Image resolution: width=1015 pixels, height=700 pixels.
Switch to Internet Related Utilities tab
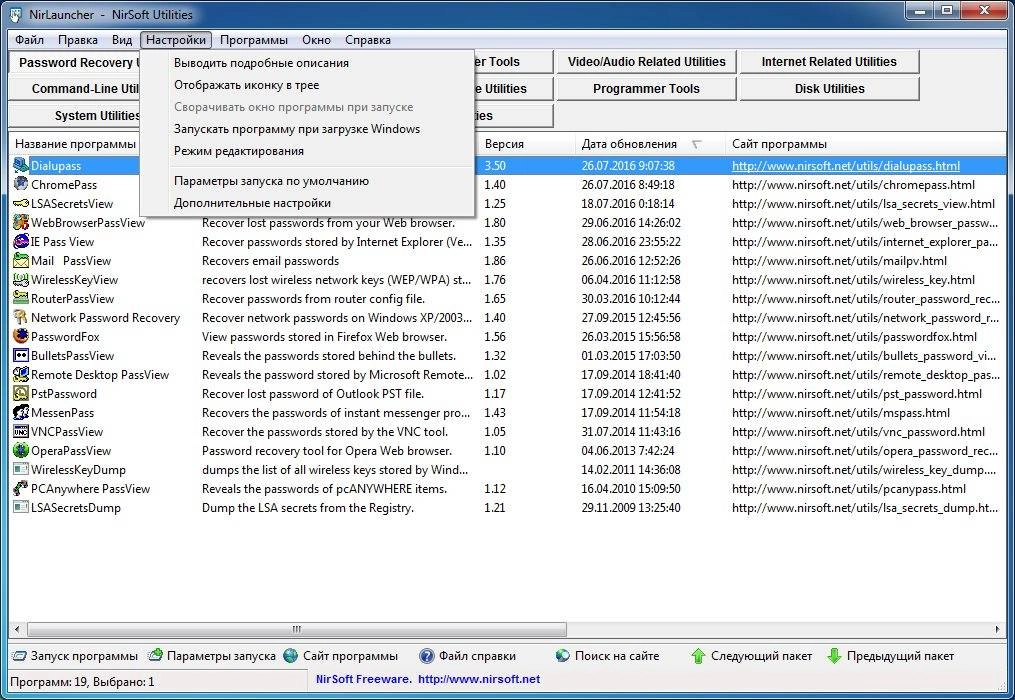coord(829,62)
